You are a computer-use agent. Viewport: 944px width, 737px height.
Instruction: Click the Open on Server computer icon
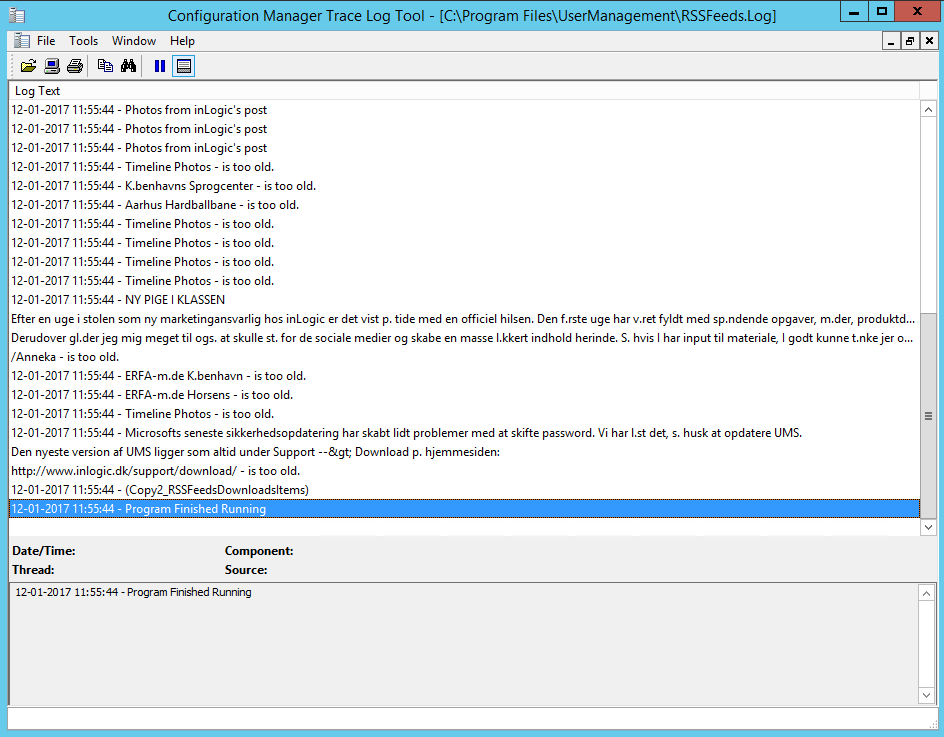click(x=51, y=66)
